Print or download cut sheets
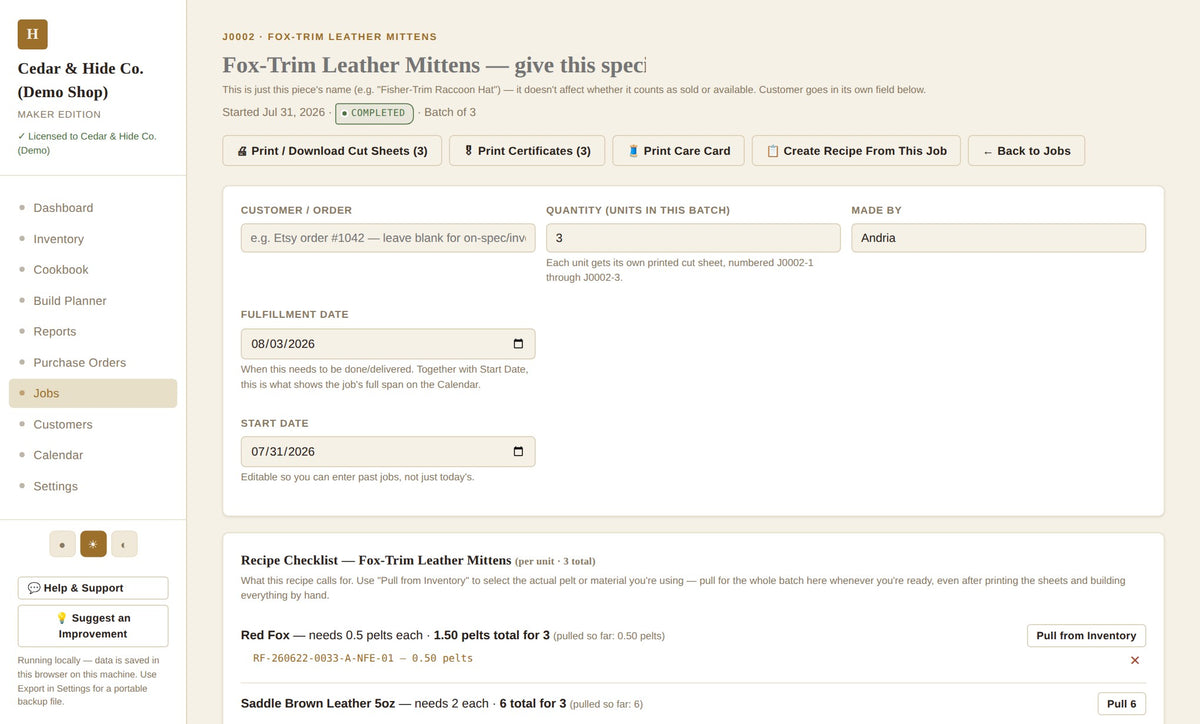The image size is (1200, 724). point(332,151)
